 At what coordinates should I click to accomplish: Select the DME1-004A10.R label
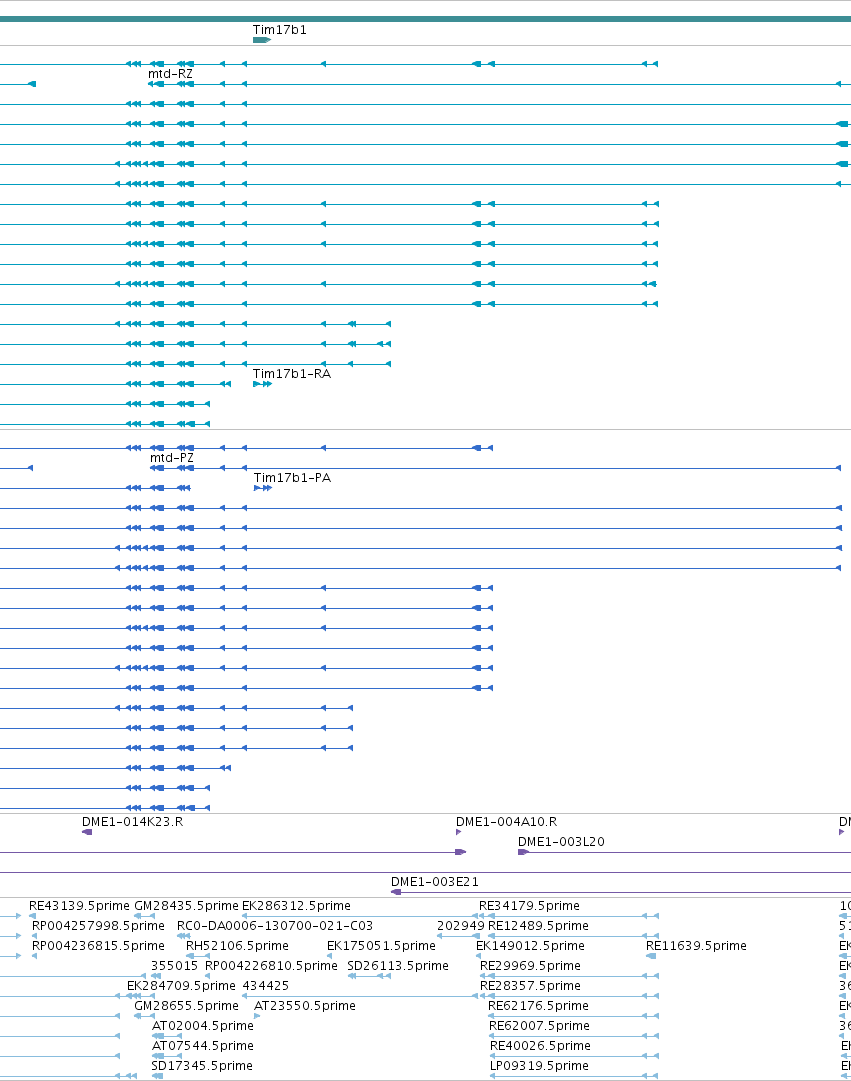point(506,822)
